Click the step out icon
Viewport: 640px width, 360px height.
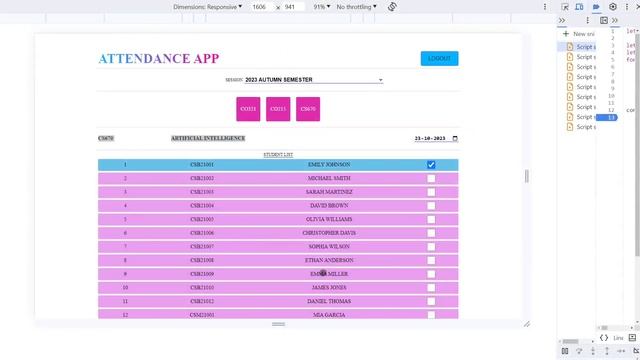coord(607,351)
